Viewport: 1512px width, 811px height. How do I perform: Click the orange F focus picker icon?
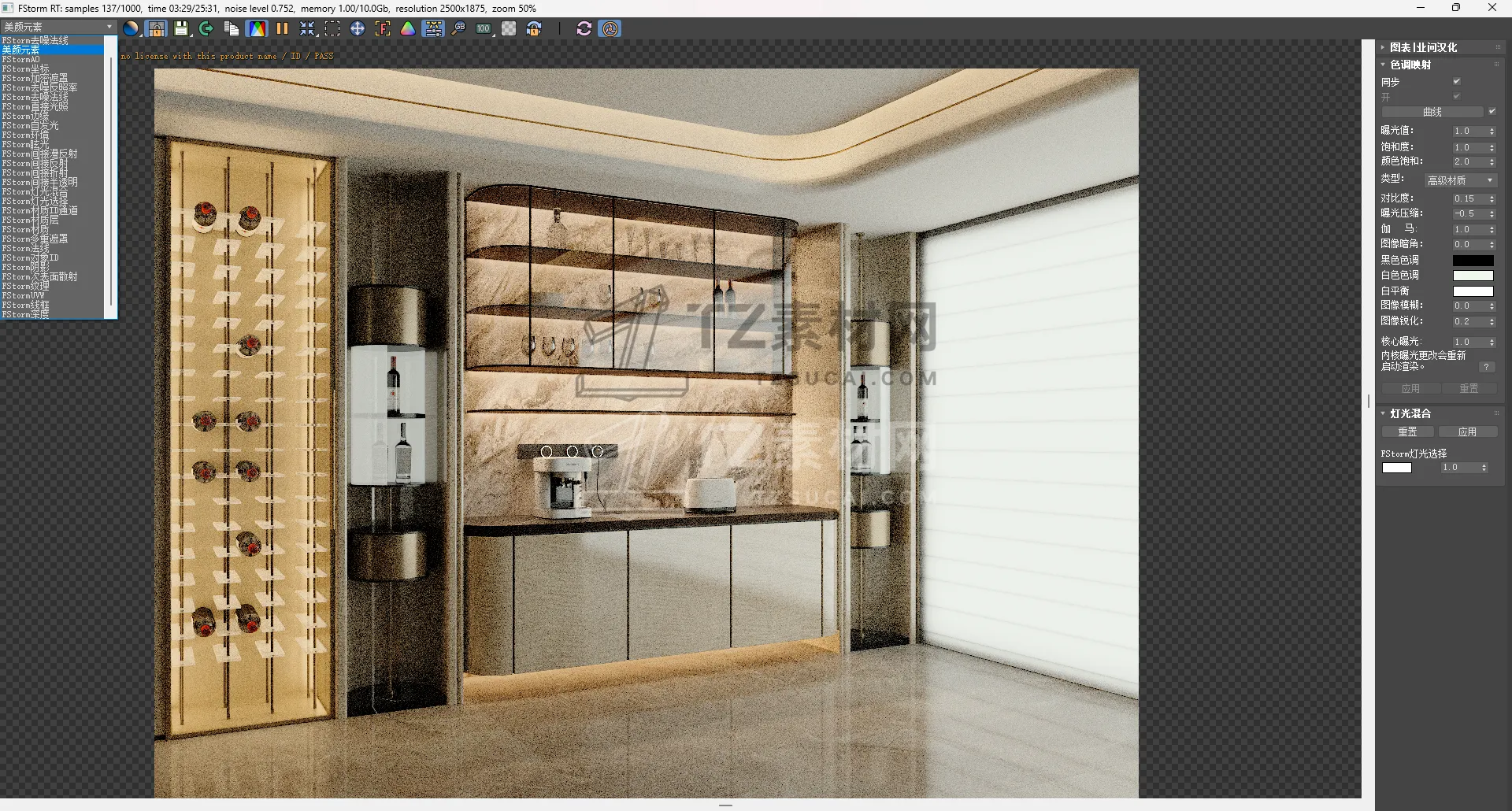click(383, 29)
